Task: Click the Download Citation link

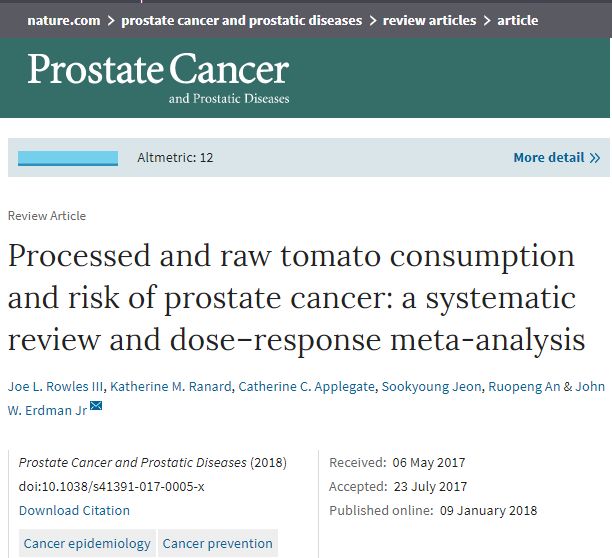Action: 74,510
